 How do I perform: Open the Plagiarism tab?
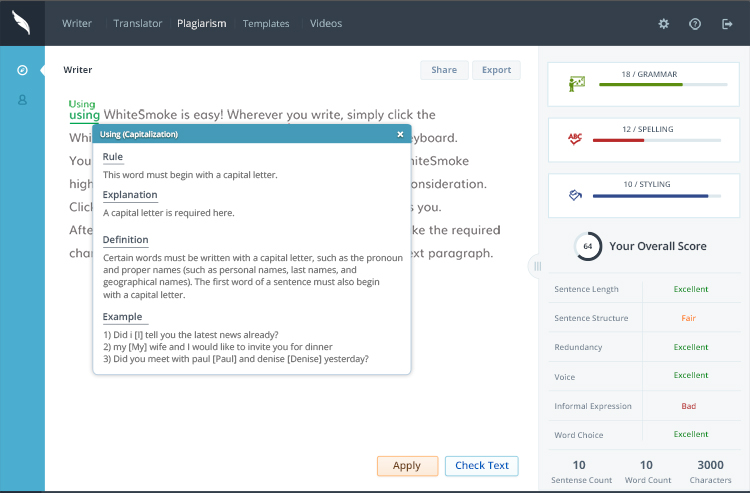[x=201, y=23]
